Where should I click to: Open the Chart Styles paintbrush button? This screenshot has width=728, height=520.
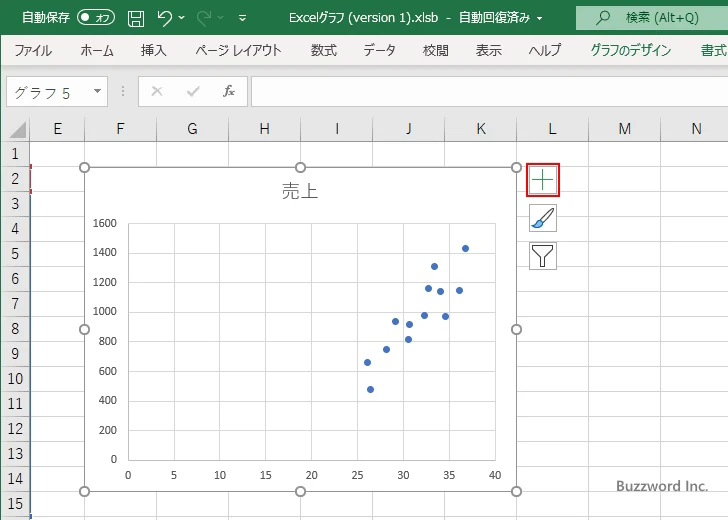[x=543, y=218]
